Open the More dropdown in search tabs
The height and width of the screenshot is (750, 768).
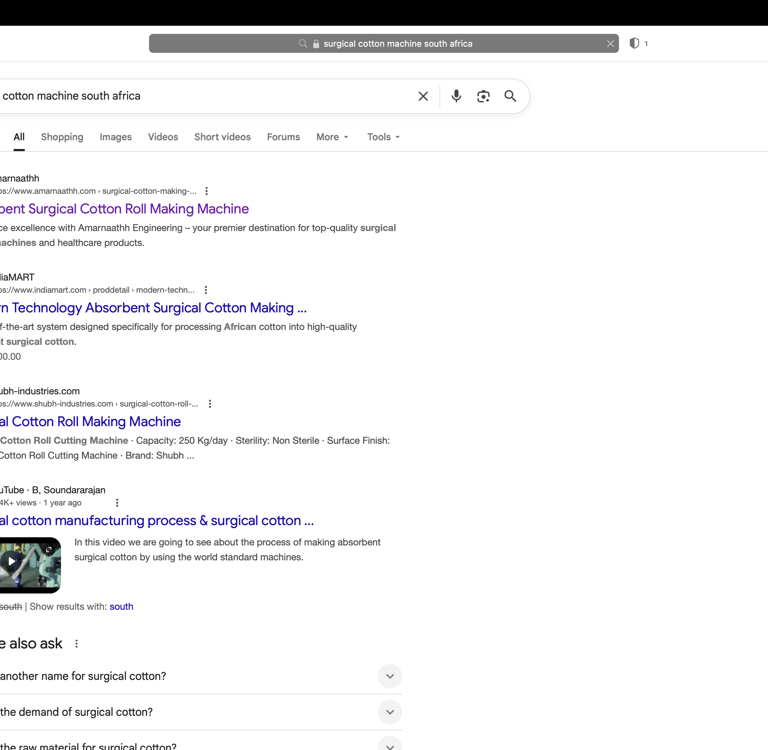click(332, 137)
